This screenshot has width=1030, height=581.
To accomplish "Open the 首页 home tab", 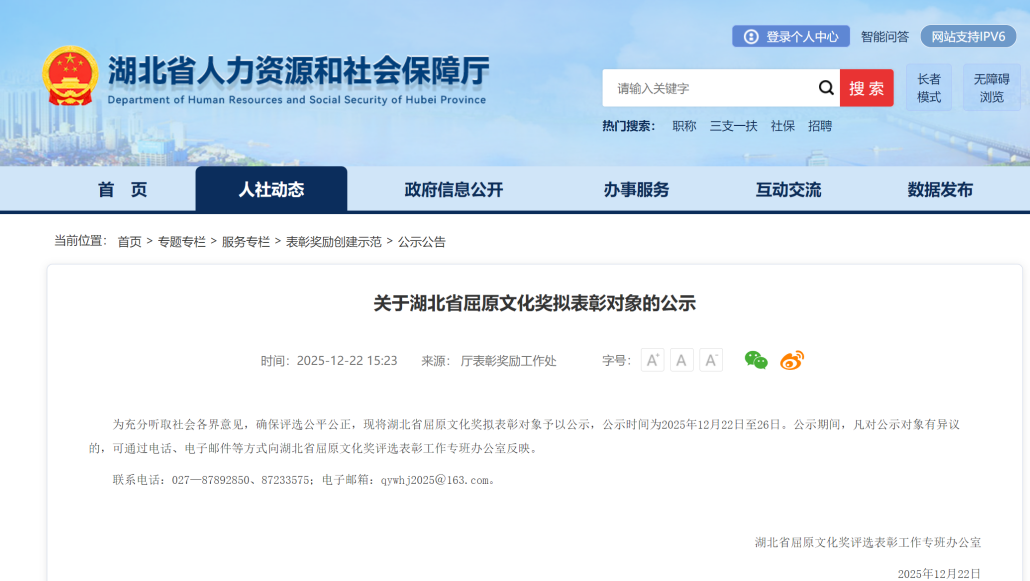I will click(x=122, y=190).
